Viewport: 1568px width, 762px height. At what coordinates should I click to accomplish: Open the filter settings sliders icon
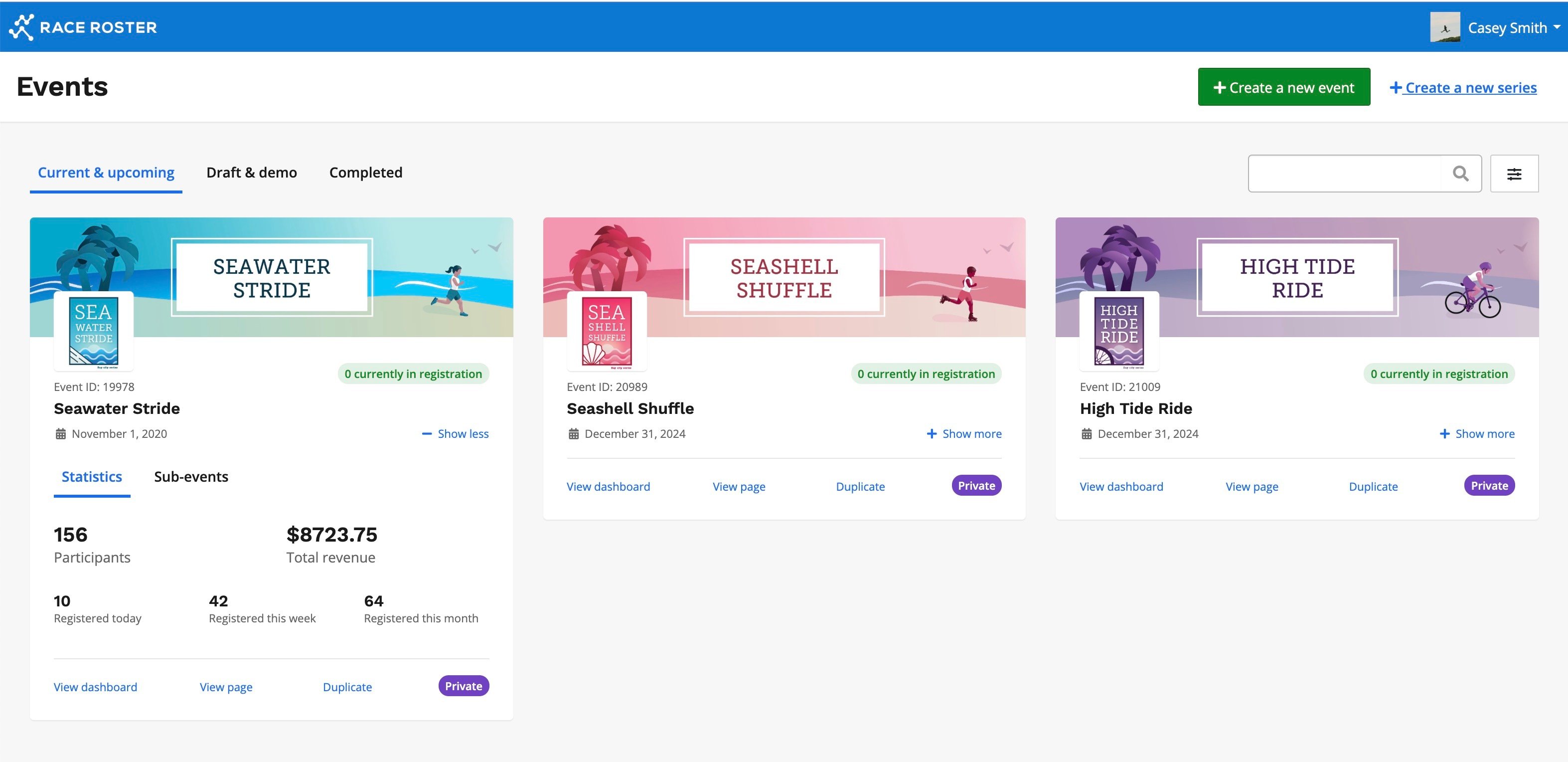(x=1514, y=174)
